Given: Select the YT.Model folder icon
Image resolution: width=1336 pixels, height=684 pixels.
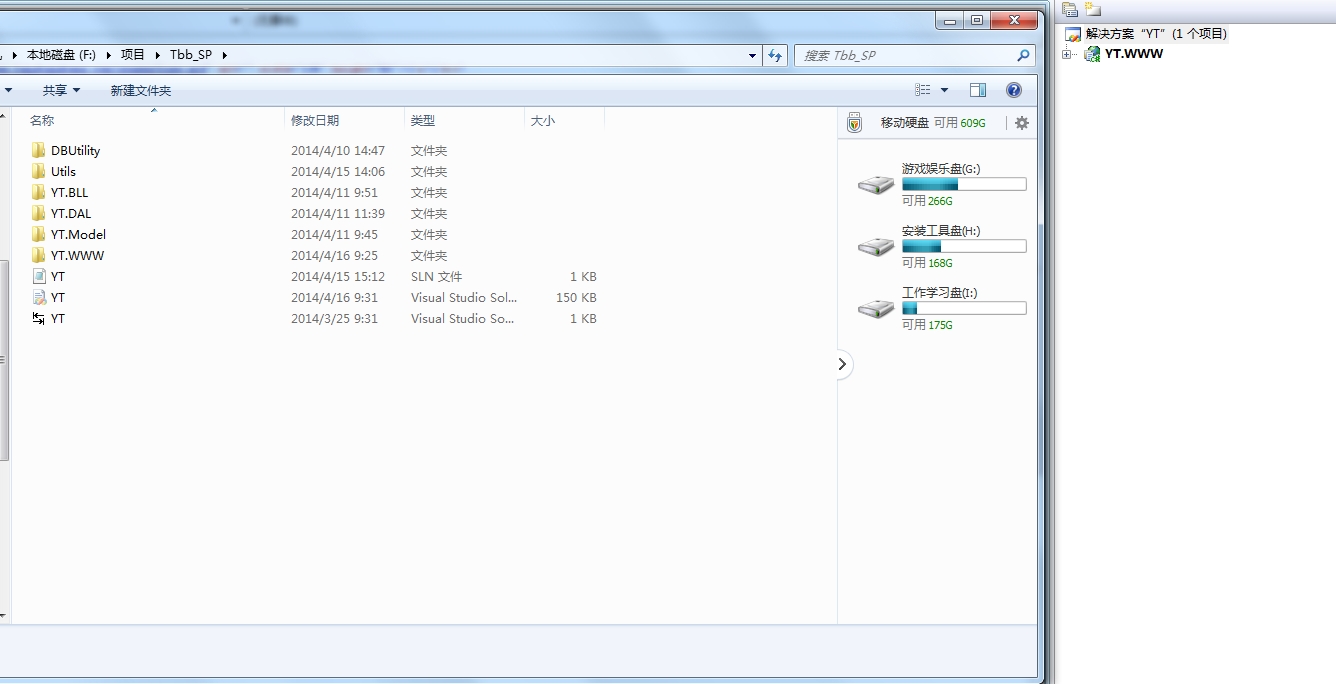Looking at the screenshot, I should 39,234.
